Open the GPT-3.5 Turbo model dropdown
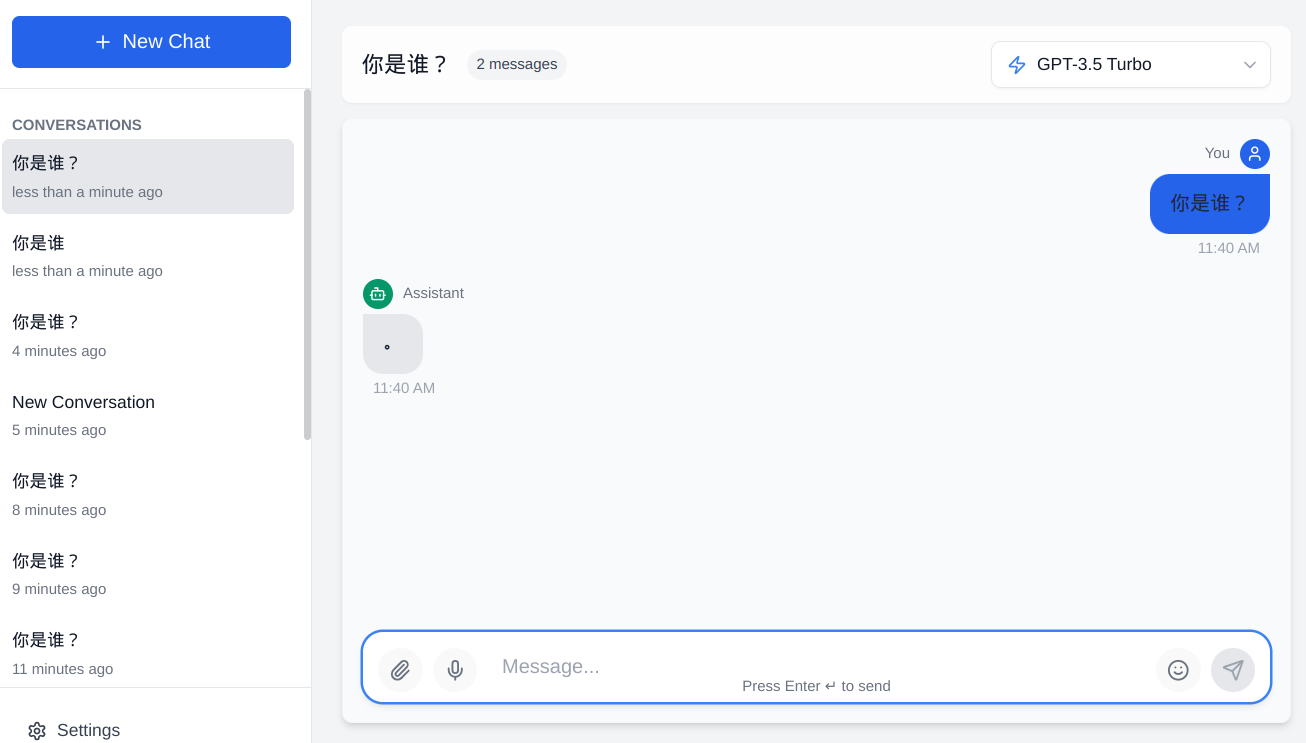Screen dimensions: 1306x743 (1130, 65)
